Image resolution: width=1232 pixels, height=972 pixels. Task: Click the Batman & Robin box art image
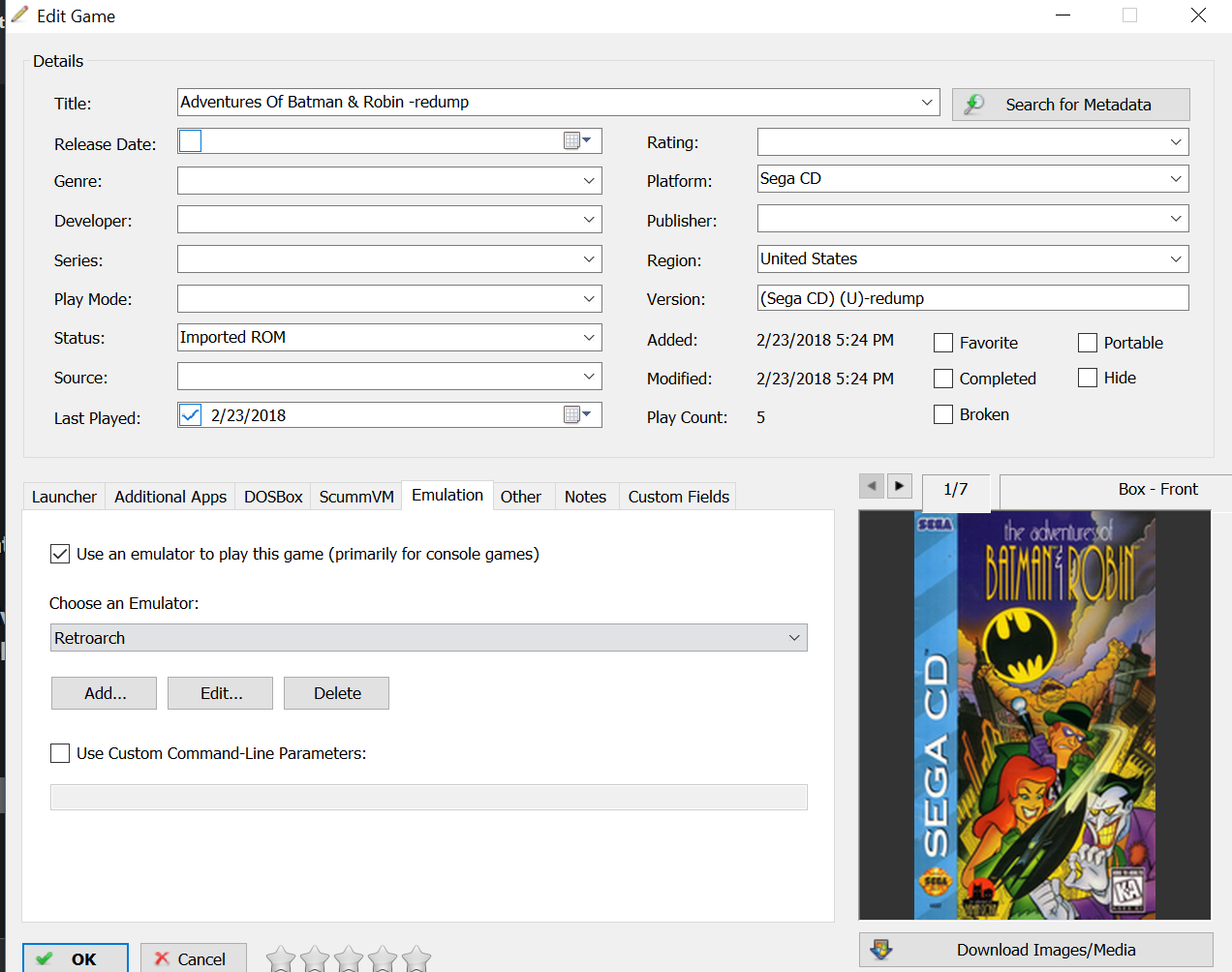pyautogui.click(x=1034, y=715)
